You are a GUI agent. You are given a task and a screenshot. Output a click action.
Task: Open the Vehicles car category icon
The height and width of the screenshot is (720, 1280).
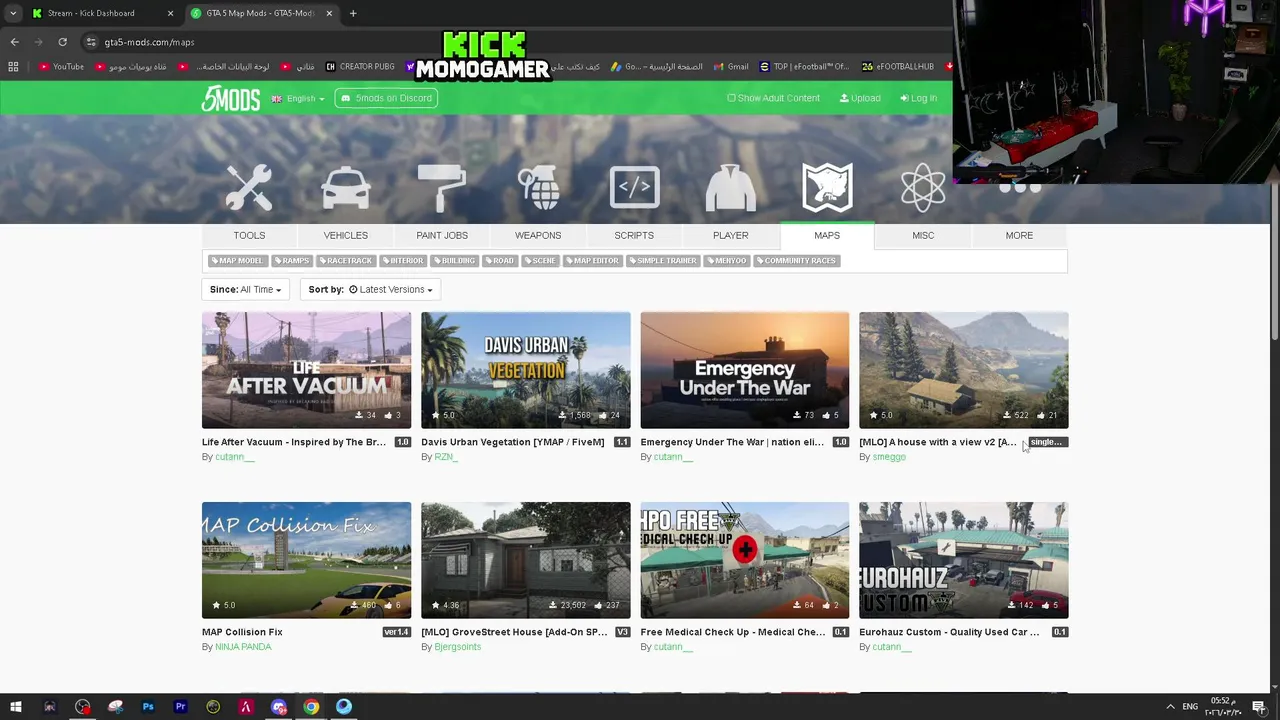[345, 188]
